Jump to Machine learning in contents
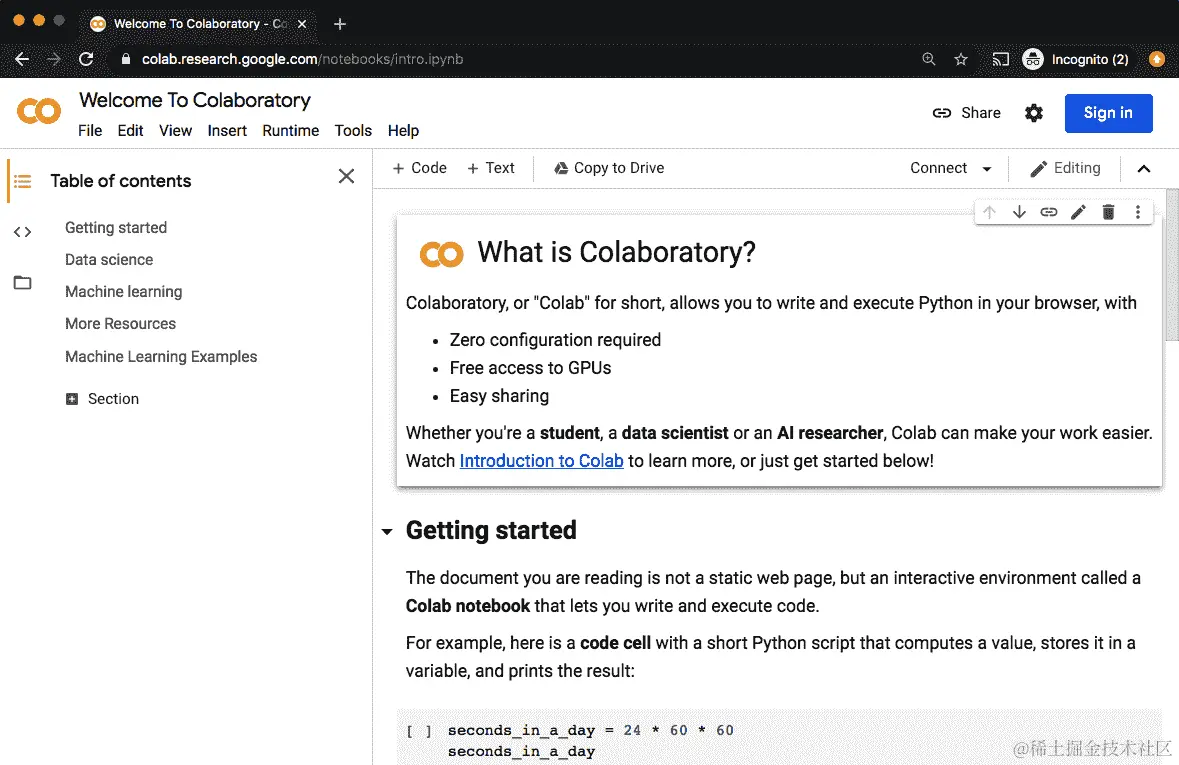The image size is (1179, 765). pyautogui.click(x=123, y=292)
